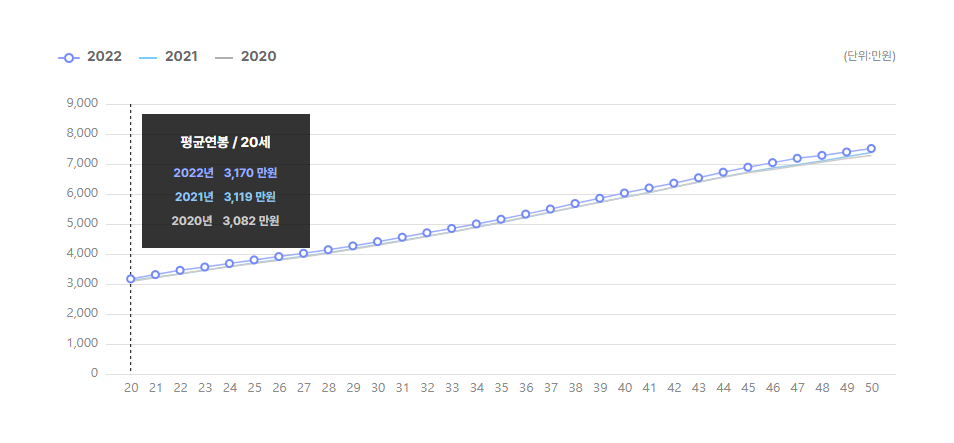Click the 2020년 3,082 만원 tooltip row
954x443 pixels.
click(x=225, y=220)
